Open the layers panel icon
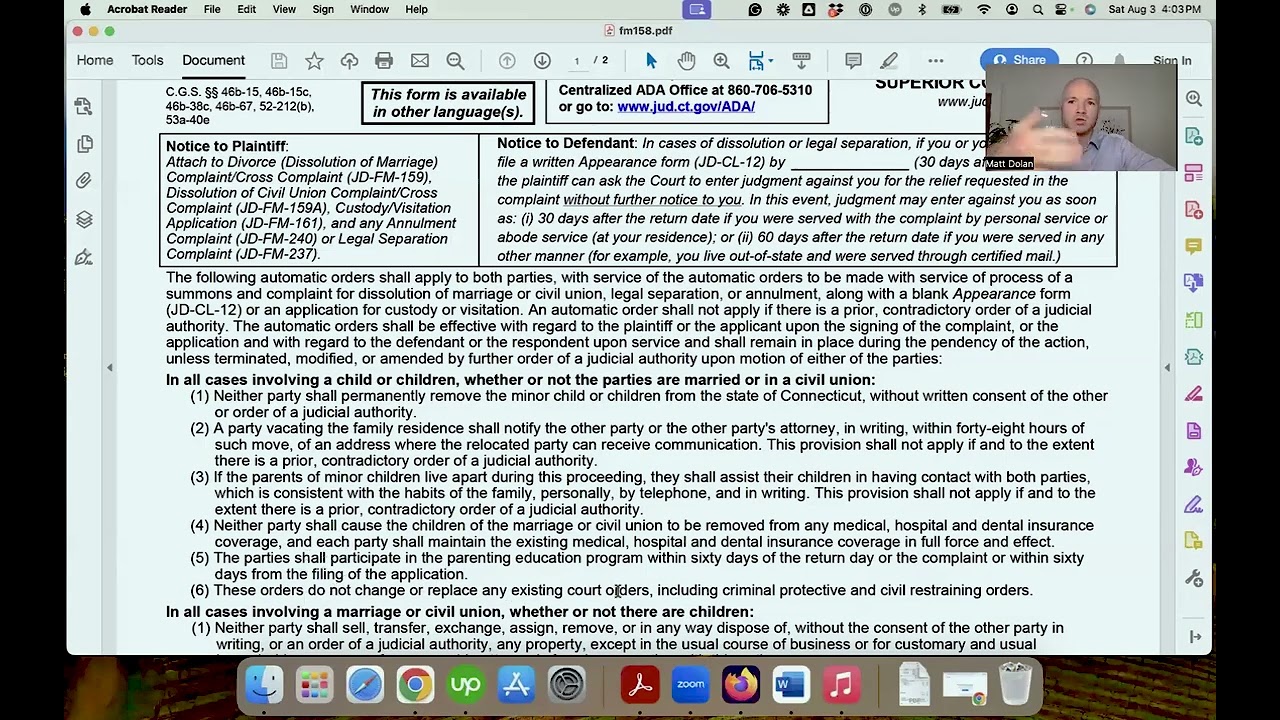1280x720 pixels. click(x=85, y=219)
